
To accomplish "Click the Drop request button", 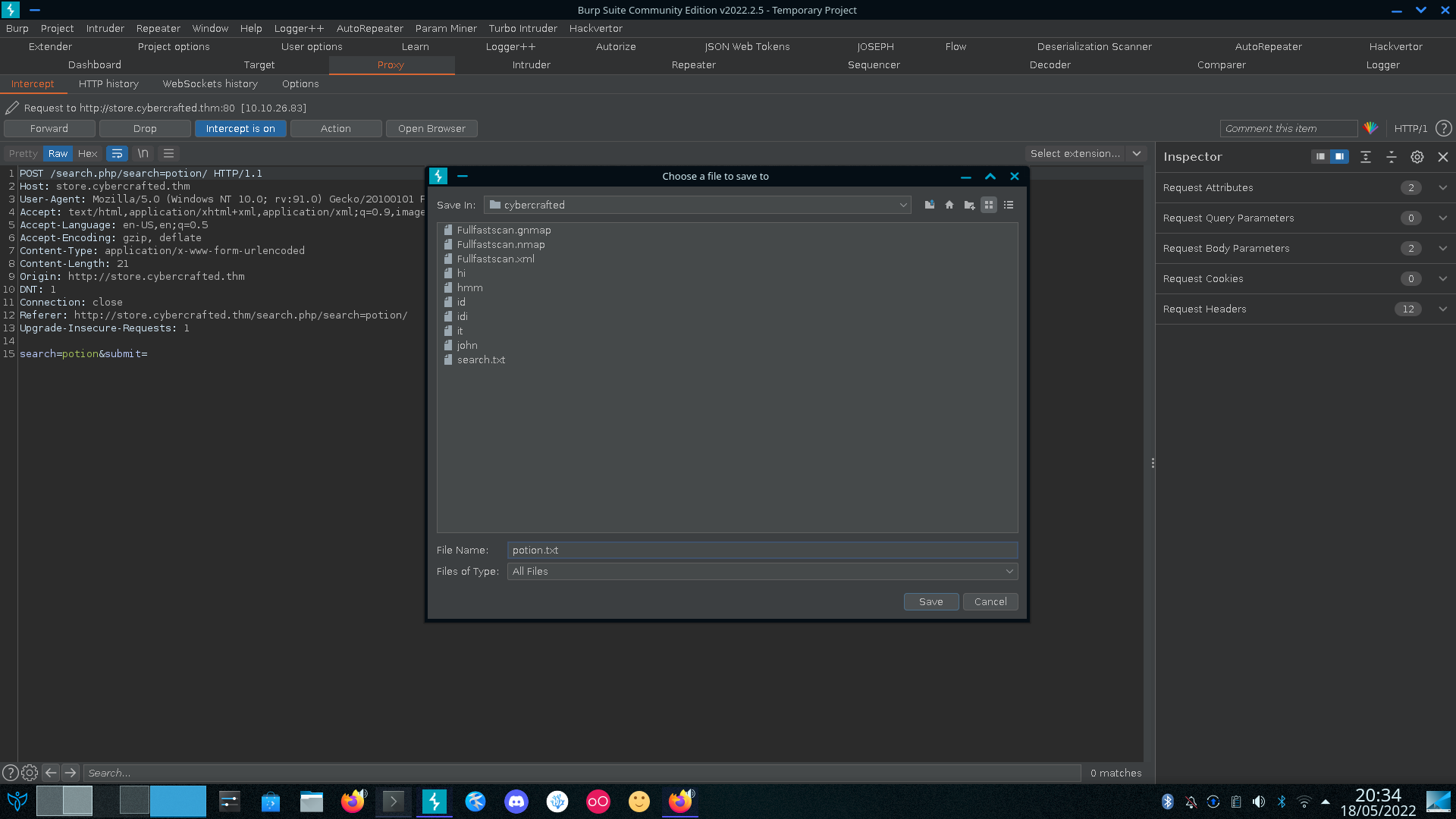I will click(x=145, y=128).
